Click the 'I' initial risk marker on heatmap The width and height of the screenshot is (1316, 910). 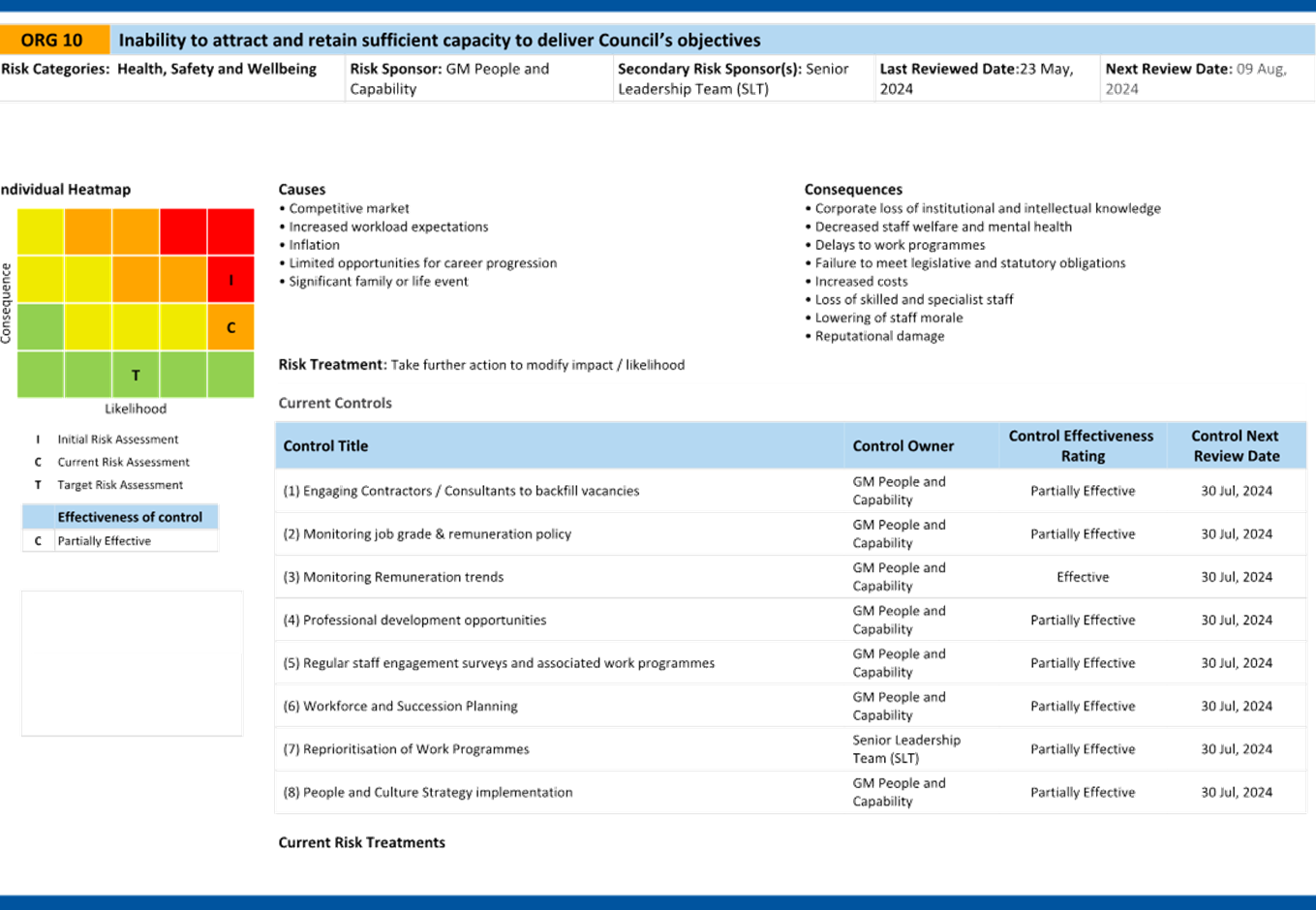(230, 280)
